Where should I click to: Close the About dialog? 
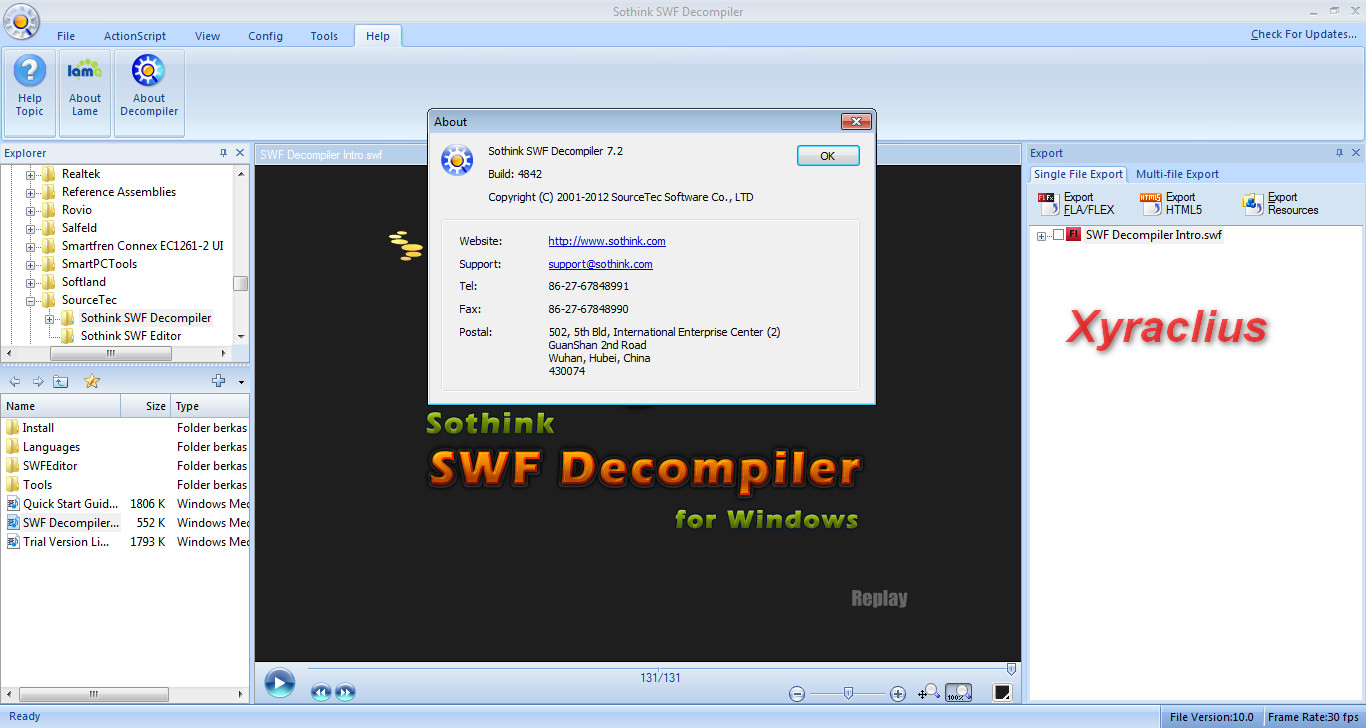click(x=856, y=121)
